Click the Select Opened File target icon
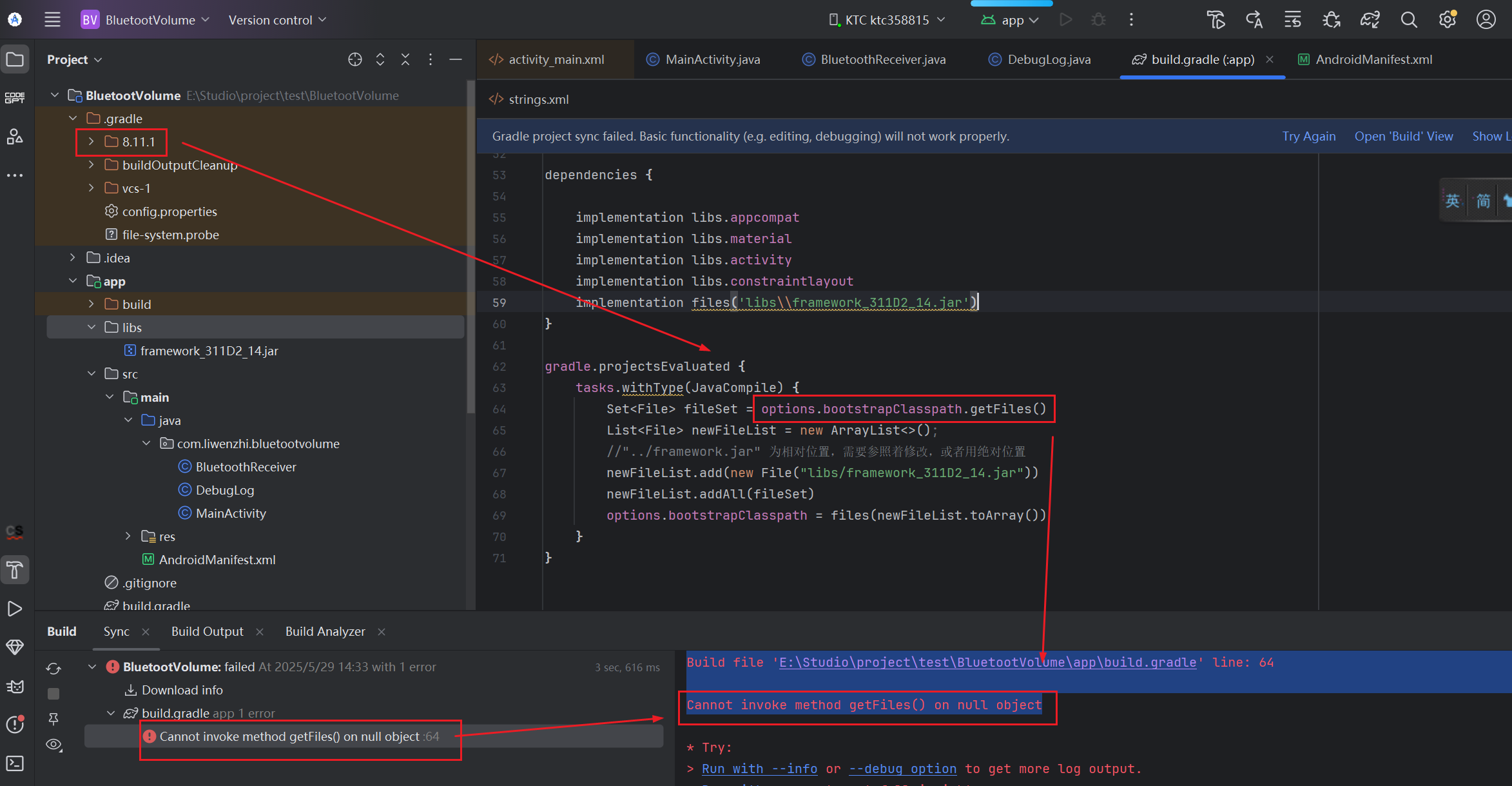This screenshot has width=1512, height=786. coord(355,59)
